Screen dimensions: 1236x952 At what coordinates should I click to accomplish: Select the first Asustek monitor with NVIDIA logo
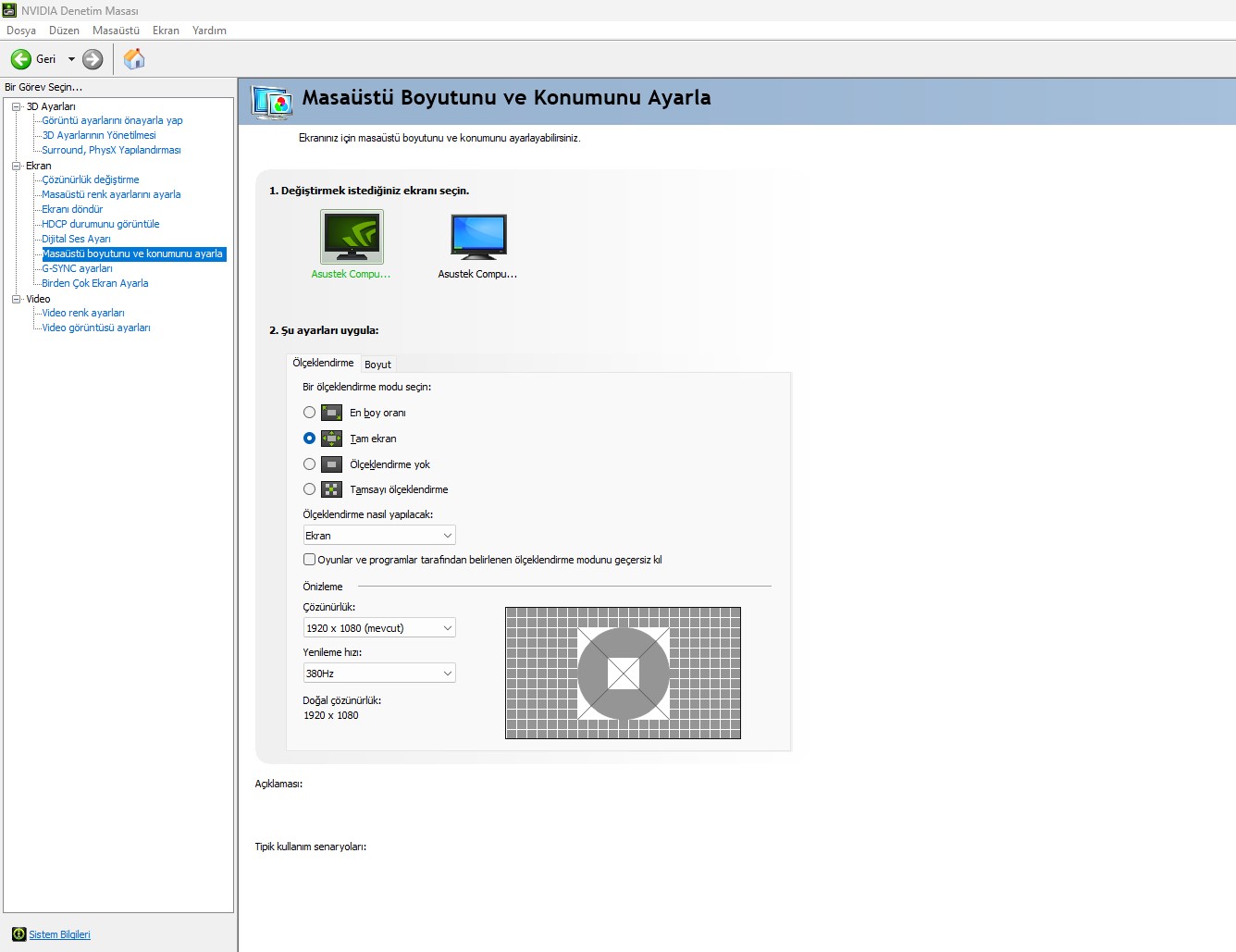352,237
